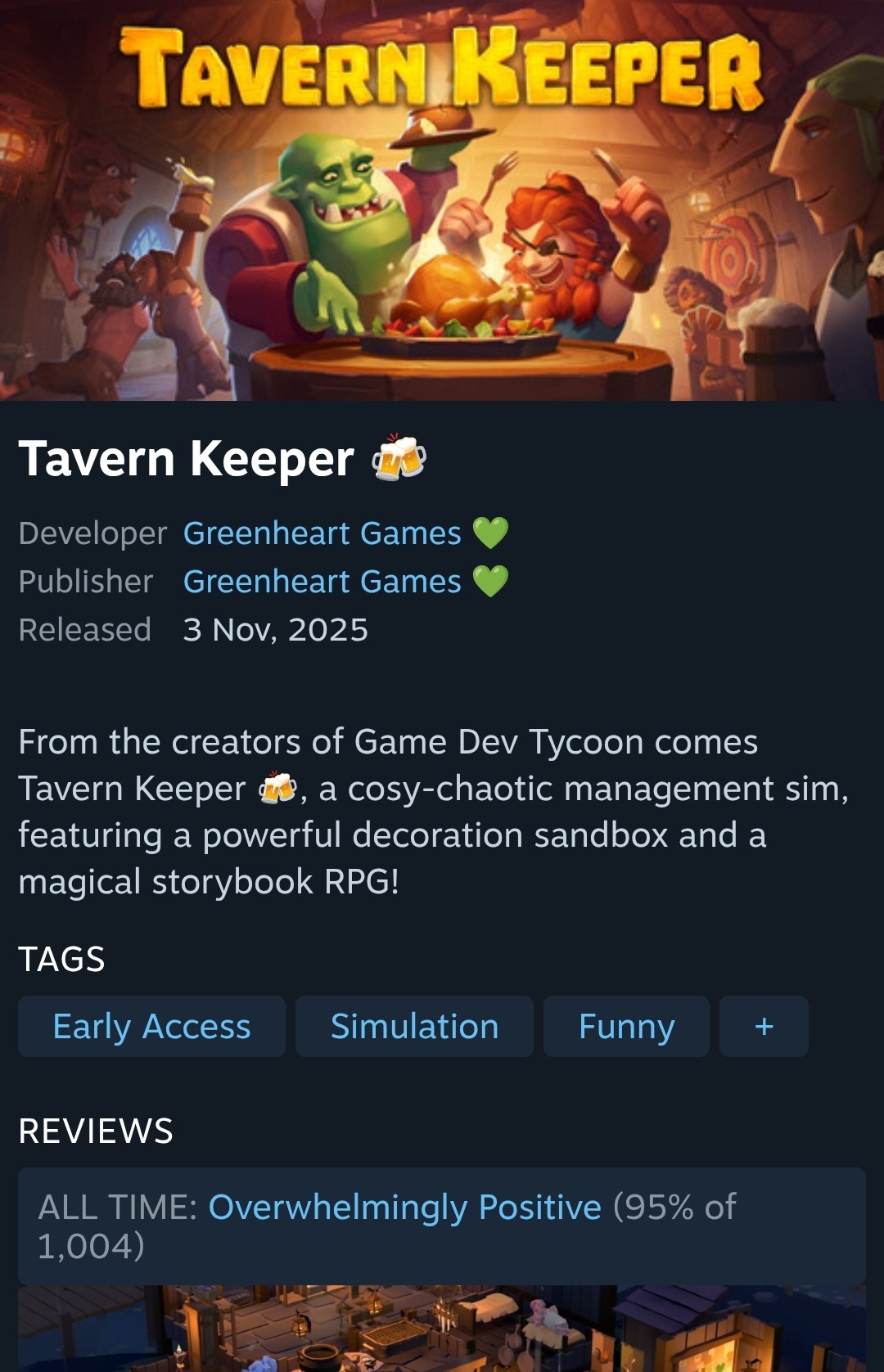Click the Tavern Keeper title text
Image resolution: width=884 pixels, height=1372 pixels.
click(187, 458)
